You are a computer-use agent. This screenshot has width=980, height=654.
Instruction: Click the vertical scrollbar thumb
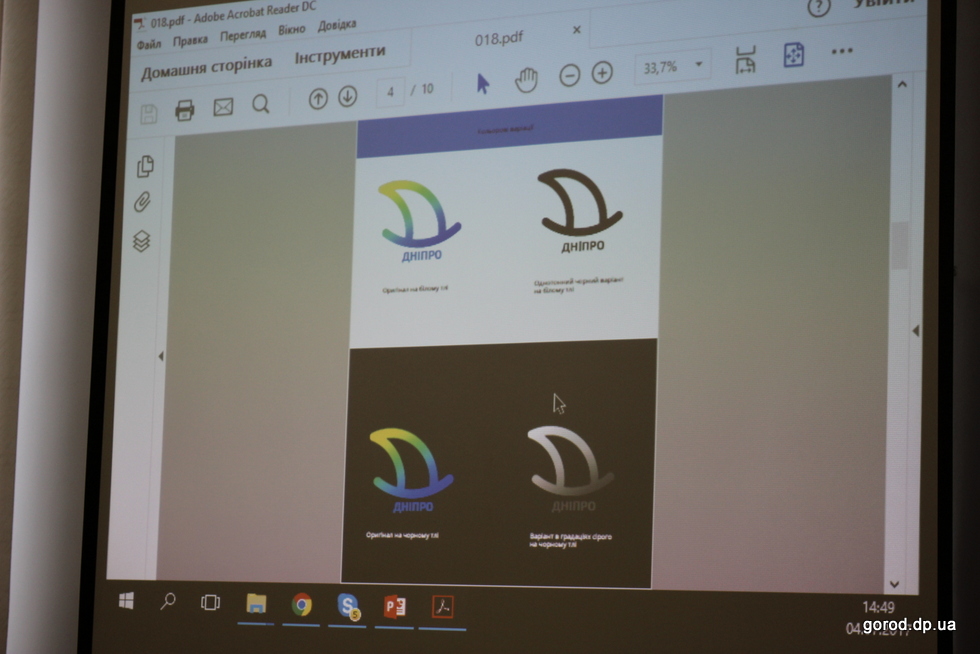tap(900, 245)
